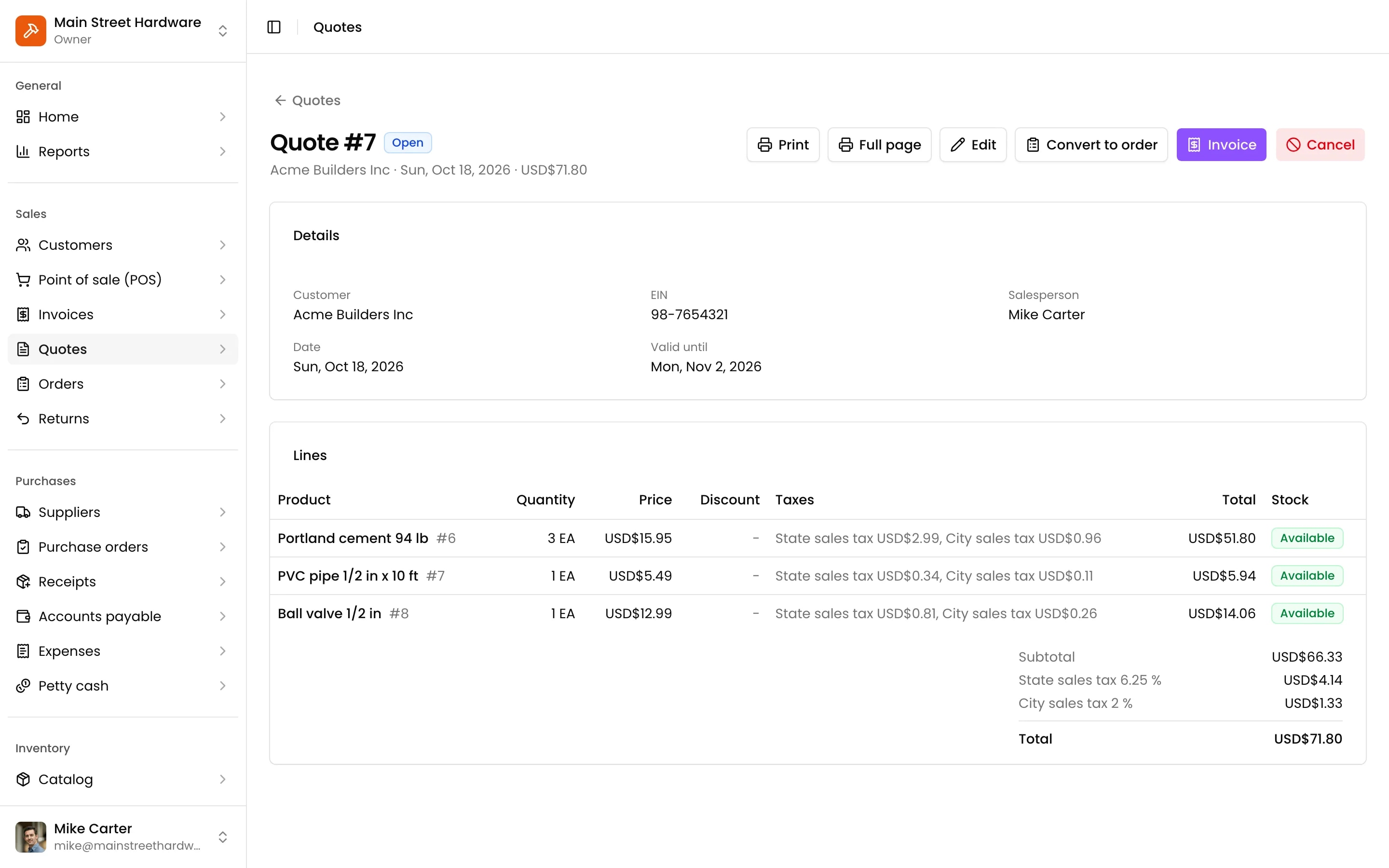The width and height of the screenshot is (1389, 868).
Task: Toggle the sidebar panel icon
Action: (274, 27)
